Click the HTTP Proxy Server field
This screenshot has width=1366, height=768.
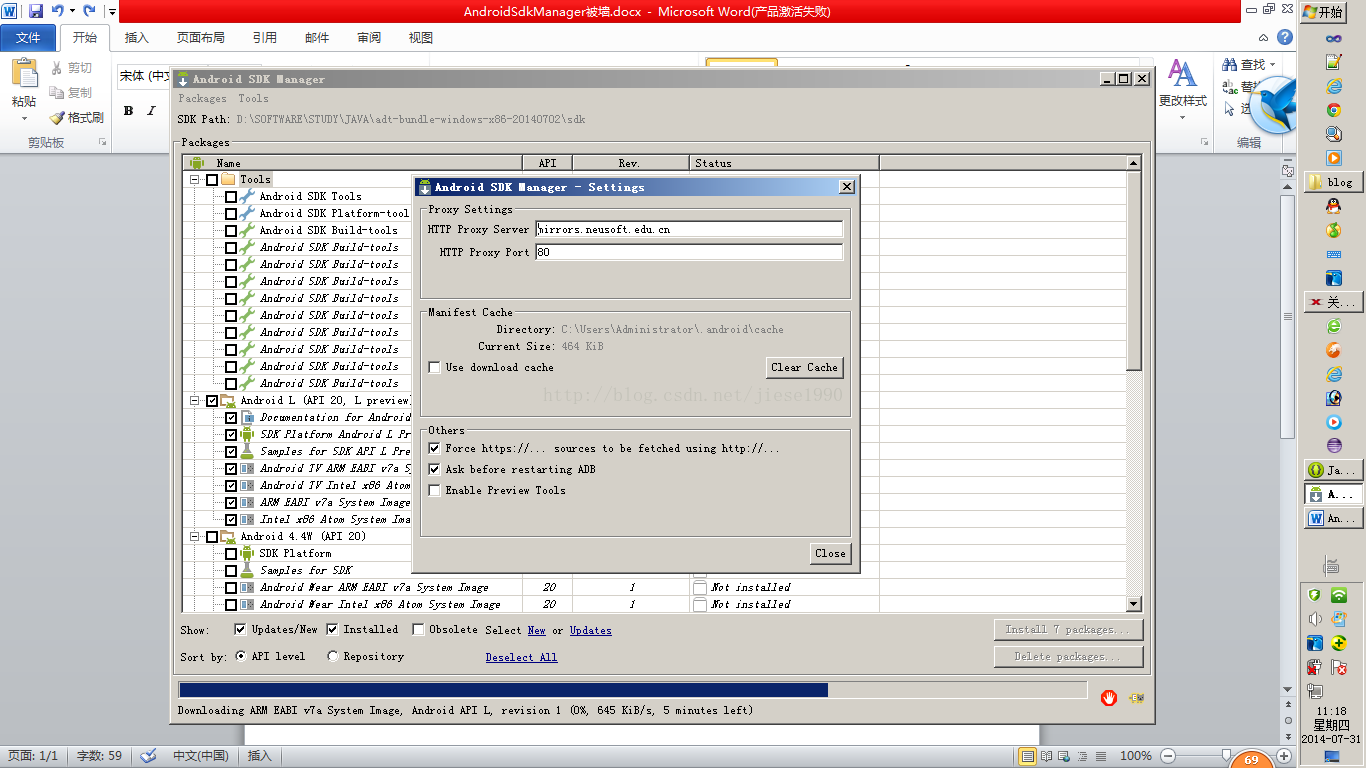[689, 230]
